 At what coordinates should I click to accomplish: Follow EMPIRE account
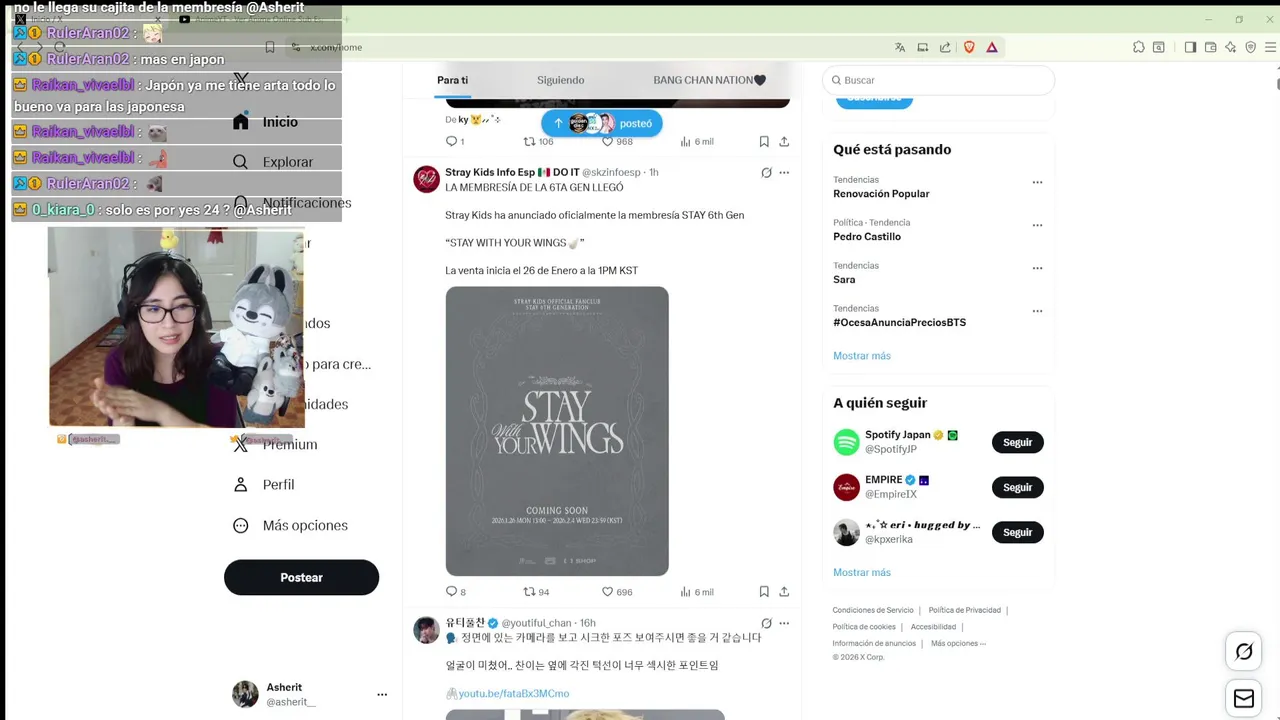pos(1017,487)
